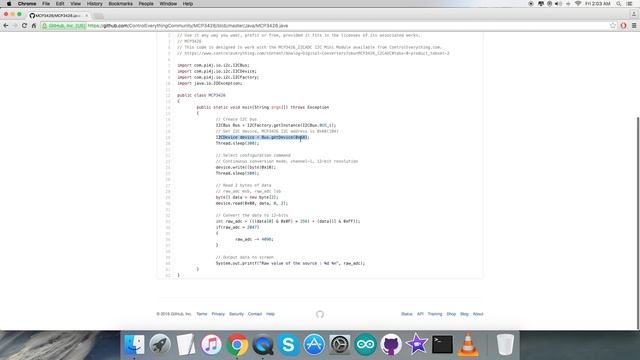This screenshot has width=640, height=360.
Task: Click the page vertical scrollbar thumb
Action: tap(638, 222)
